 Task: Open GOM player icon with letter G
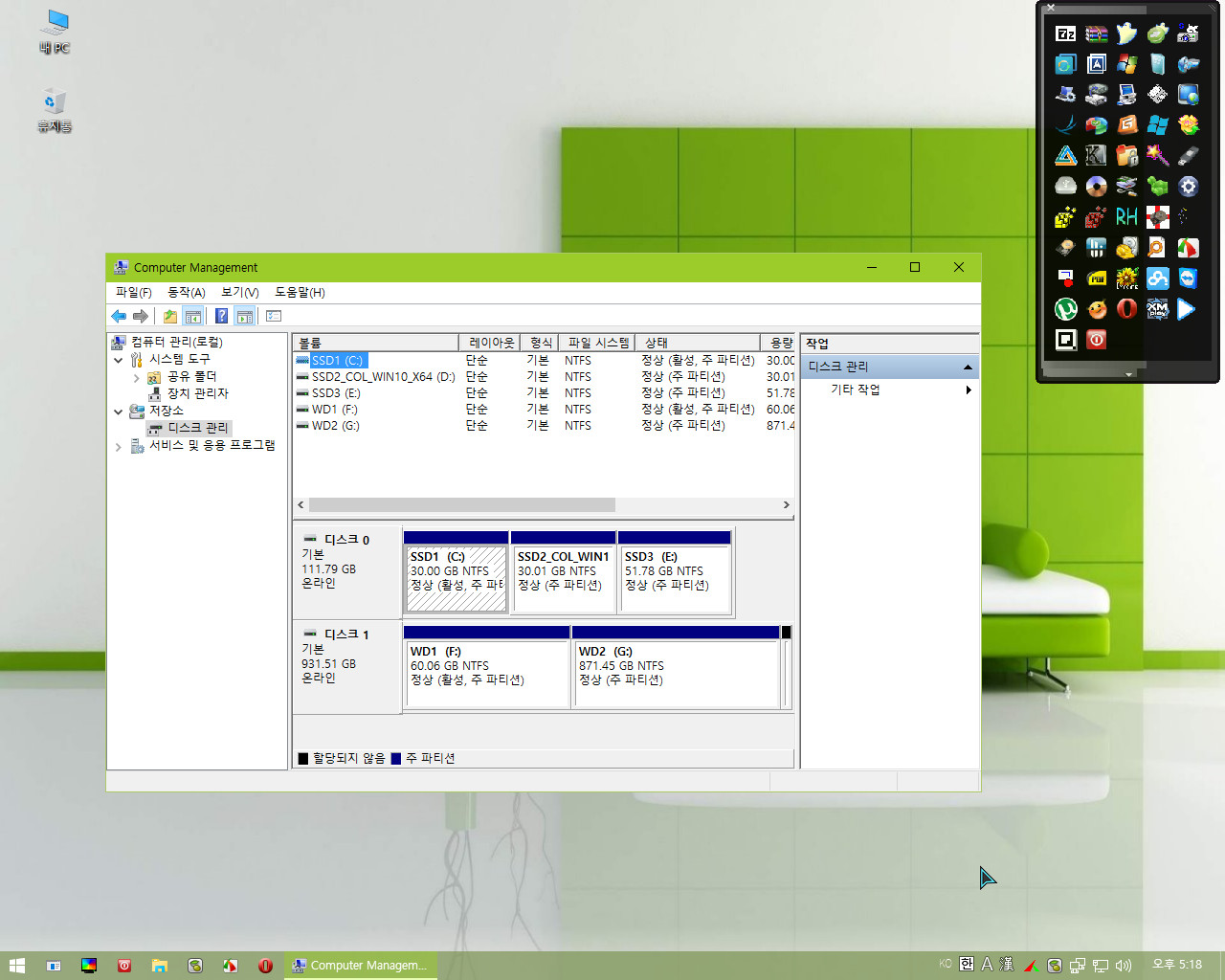click(x=1127, y=125)
